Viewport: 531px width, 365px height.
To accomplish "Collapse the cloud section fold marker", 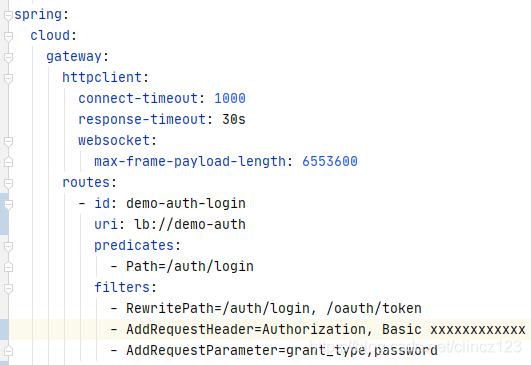I will 8,36.
